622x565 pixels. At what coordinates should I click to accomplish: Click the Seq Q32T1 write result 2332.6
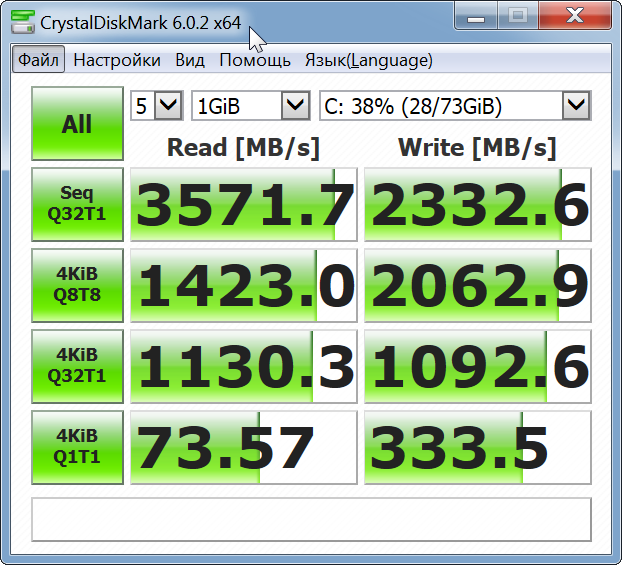click(478, 204)
